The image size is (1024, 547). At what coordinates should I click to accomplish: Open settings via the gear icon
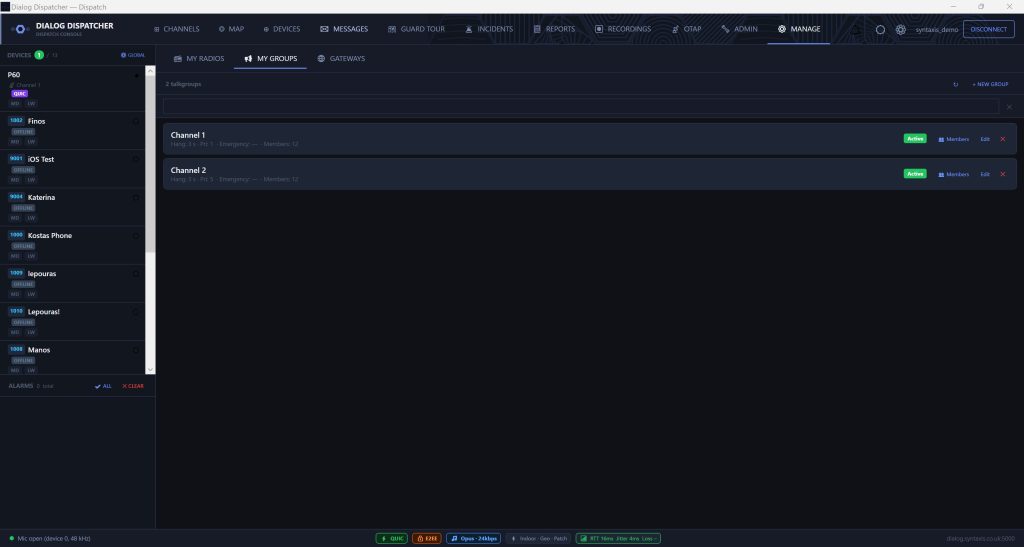point(901,29)
